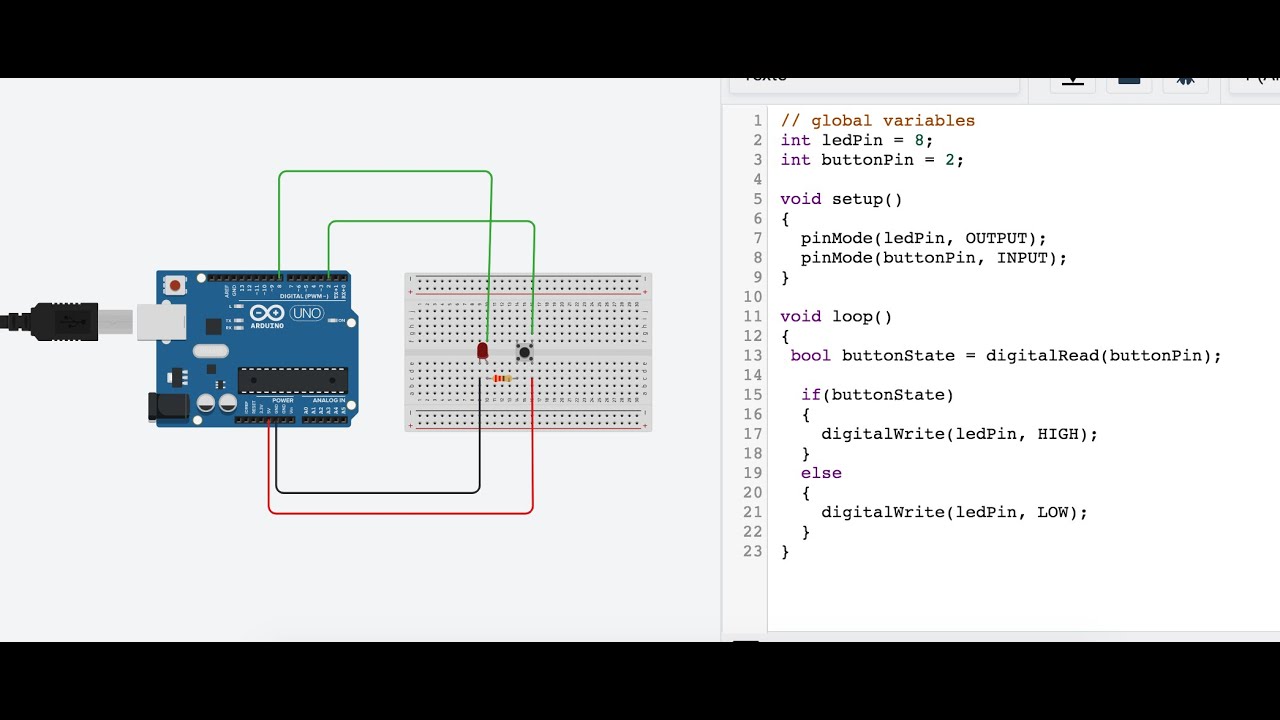Click the pushbutton on the breadboard
This screenshot has width=1280, height=720.
(x=524, y=352)
